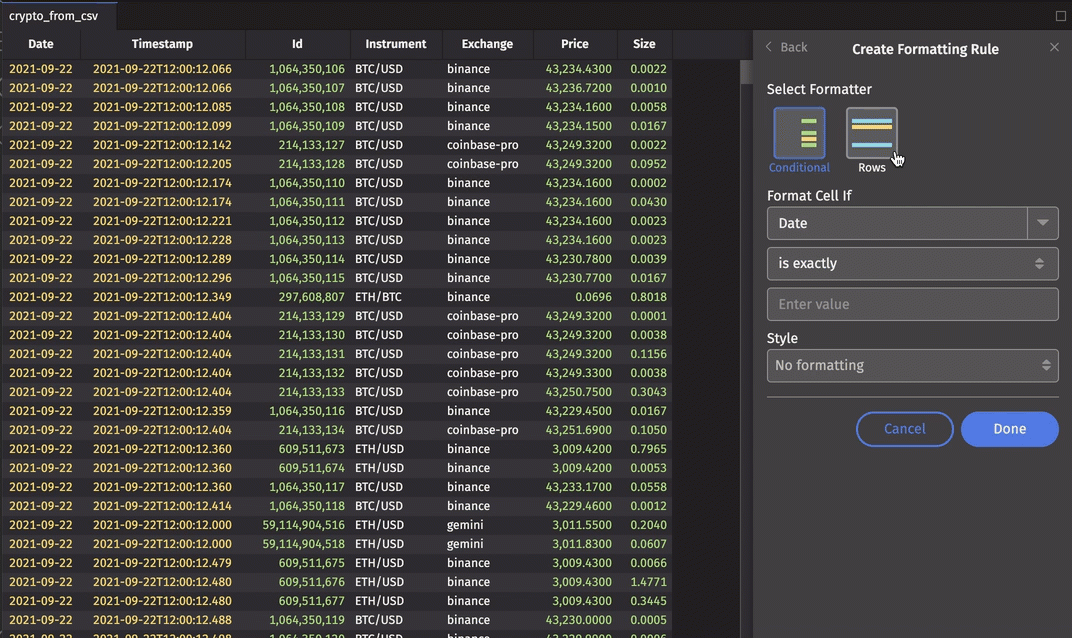Click the Price column header
1072x638 pixels.
coord(575,44)
